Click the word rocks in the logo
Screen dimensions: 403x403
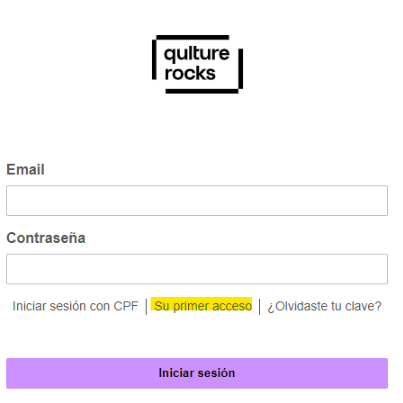click(x=190, y=73)
